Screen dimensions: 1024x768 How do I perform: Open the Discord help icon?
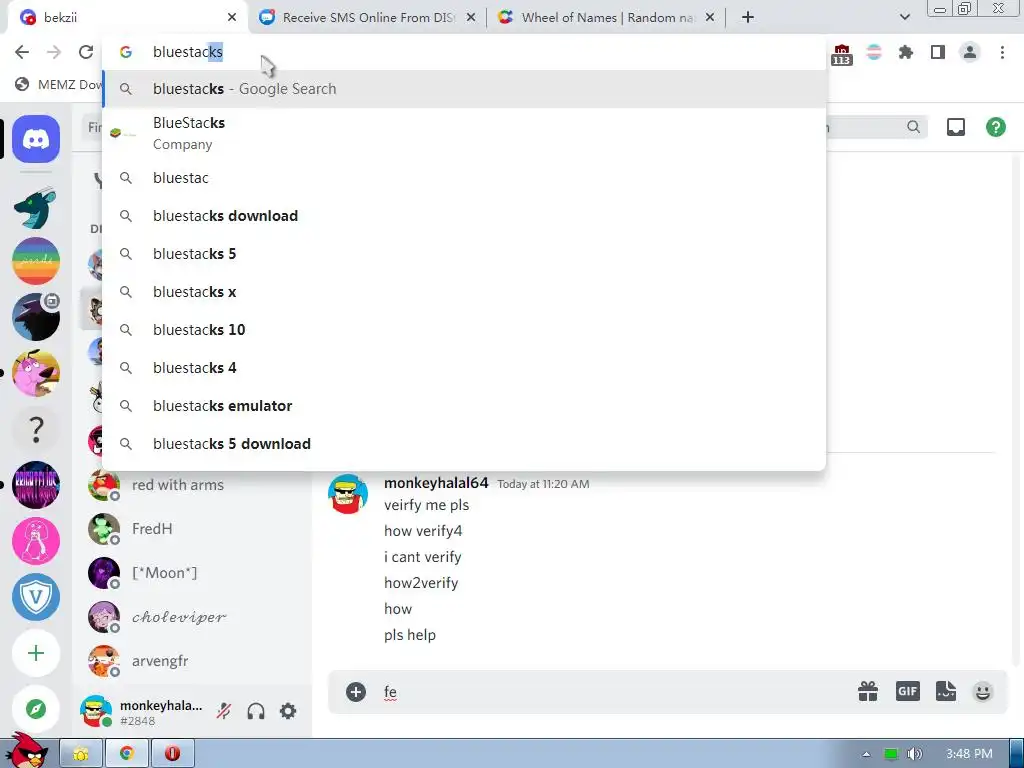pyautogui.click(x=996, y=127)
